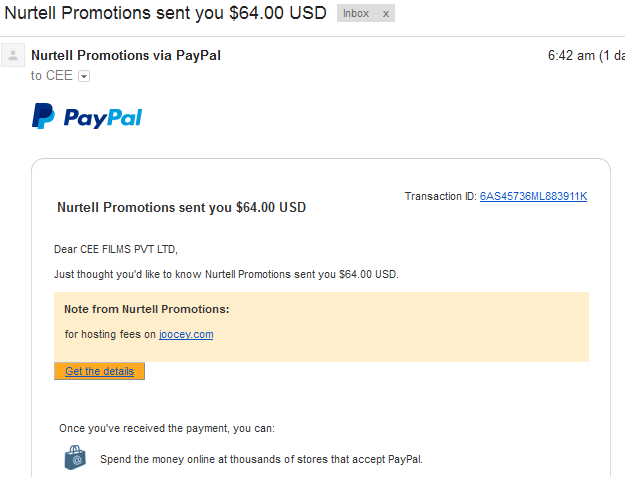The height and width of the screenshot is (477, 625).
Task: Click the "to CEE" recipient text
Action: [x=51, y=75]
